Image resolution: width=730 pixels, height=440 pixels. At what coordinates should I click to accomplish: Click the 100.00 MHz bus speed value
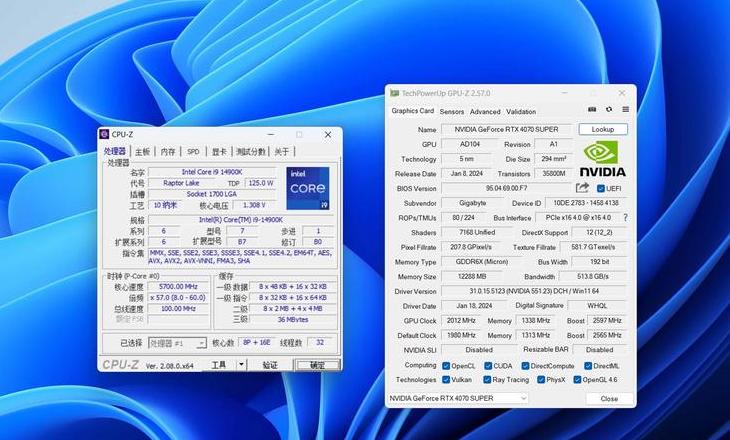[178, 309]
